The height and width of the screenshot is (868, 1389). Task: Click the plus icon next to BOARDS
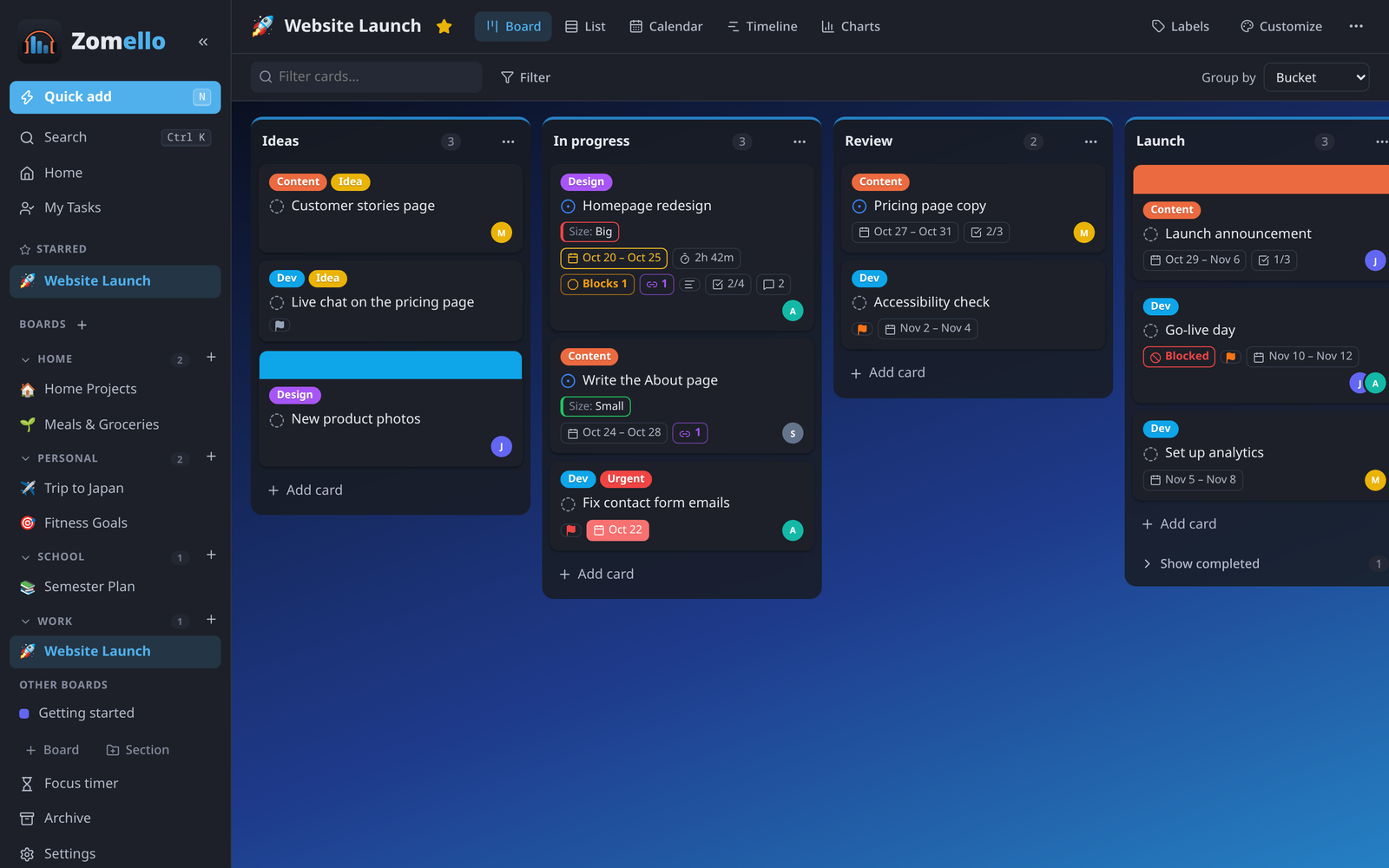[82, 325]
